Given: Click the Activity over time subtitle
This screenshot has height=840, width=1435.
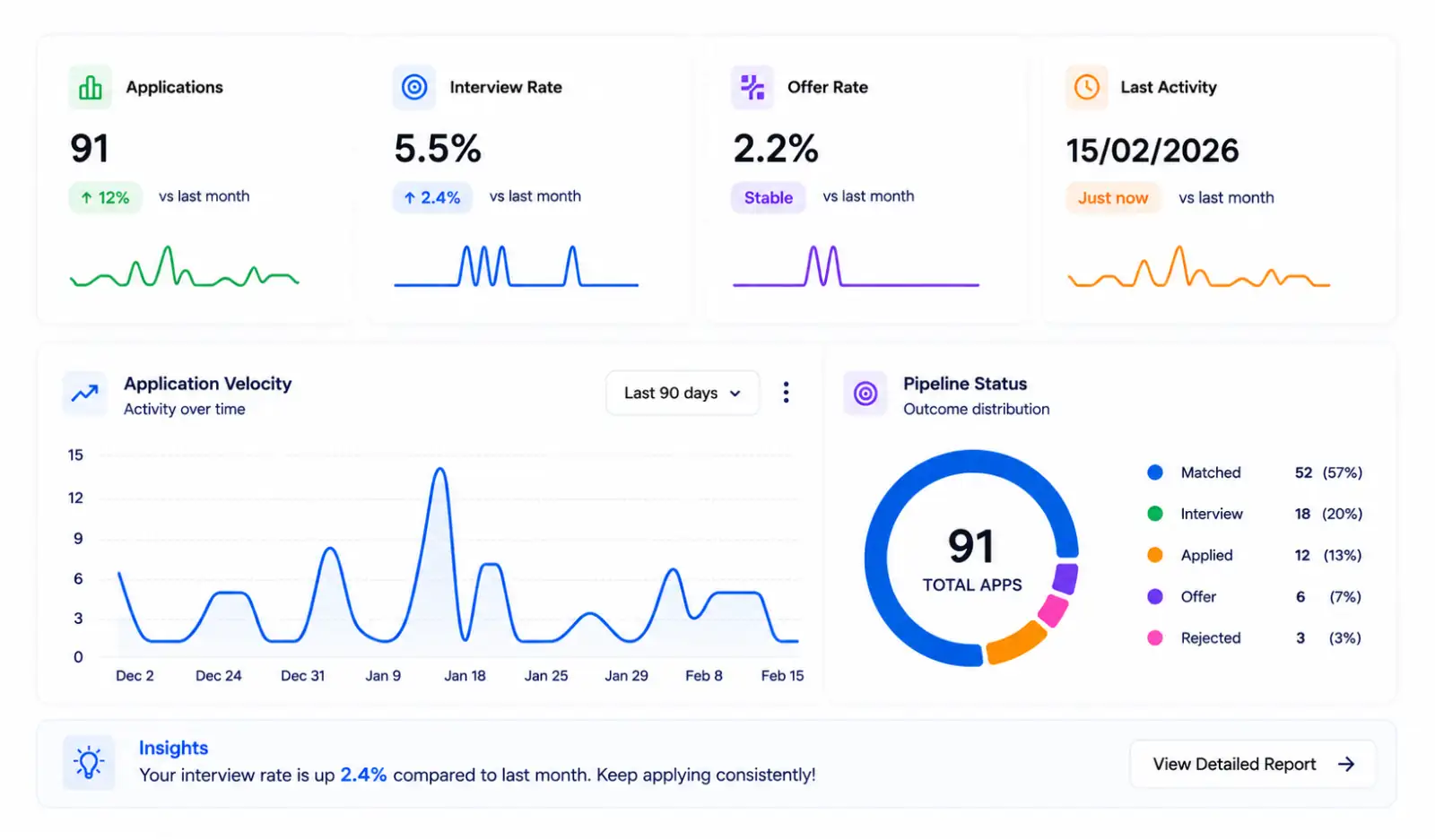Looking at the screenshot, I should [x=185, y=409].
